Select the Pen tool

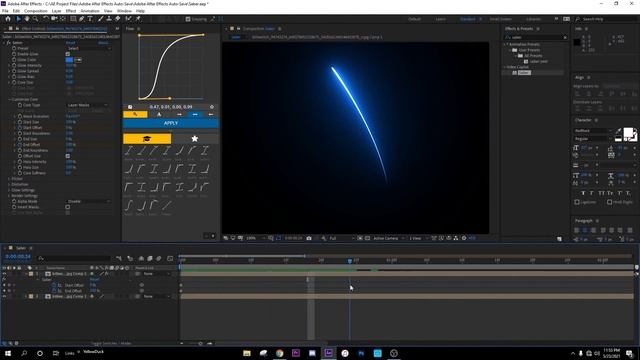tap(82, 19)
